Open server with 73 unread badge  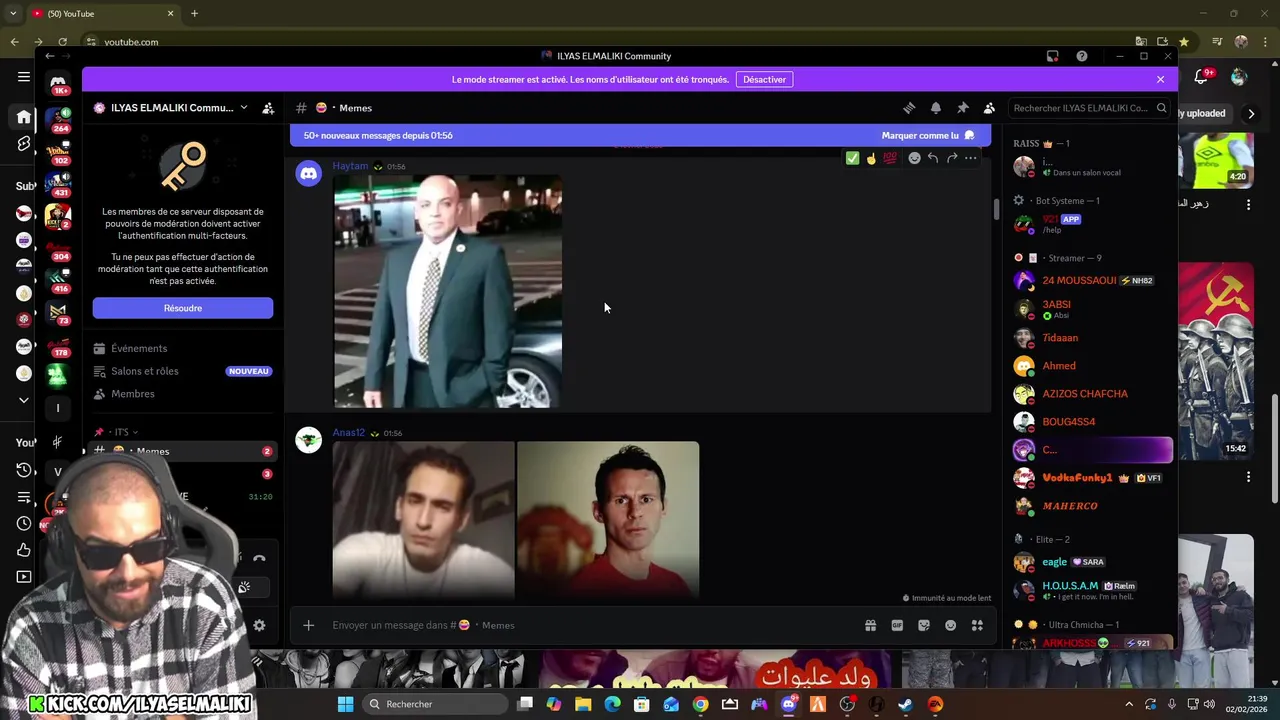(x=58, y=313)
